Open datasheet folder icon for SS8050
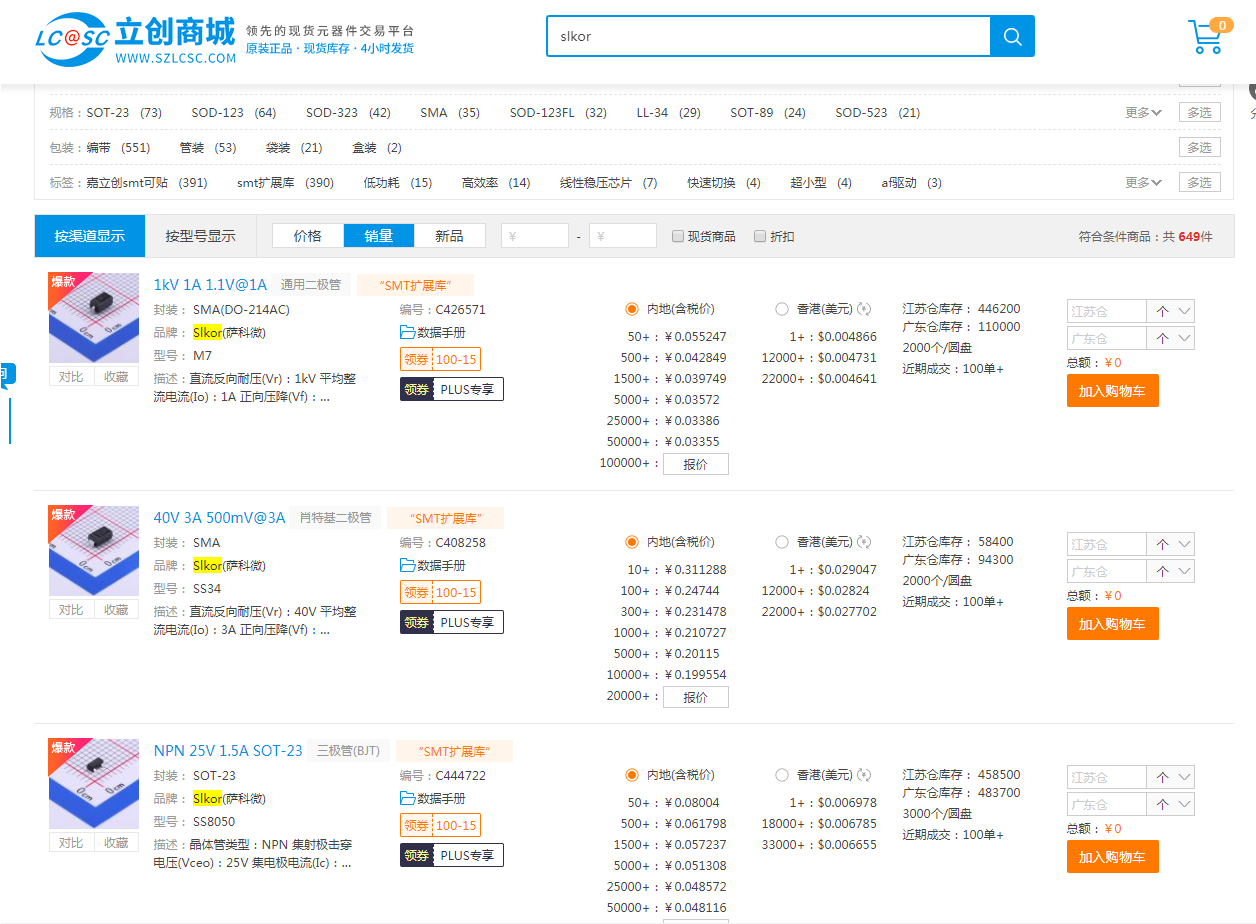Viewport: 1256px width, 924px height. (407, 799)
